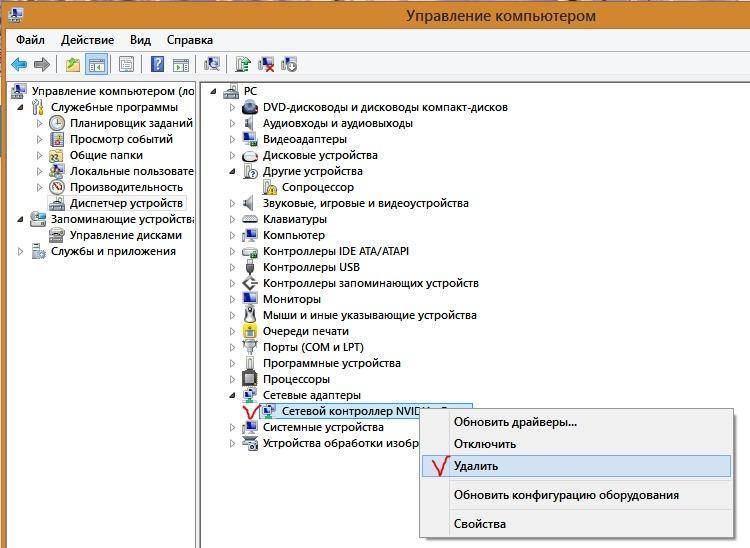The width and height of the screenshot is (750, 548).
Task: Click the Disable device toolbar icon
Action: pyautogui.click(x=289, y=64)
